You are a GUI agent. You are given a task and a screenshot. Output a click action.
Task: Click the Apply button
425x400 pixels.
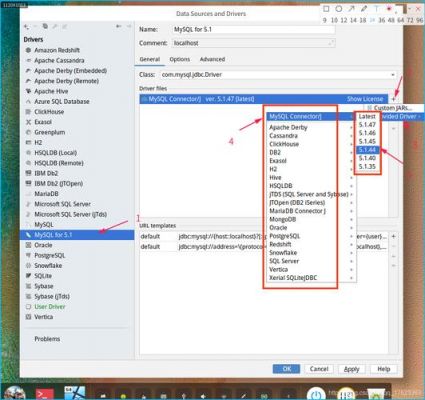tap(351, 369)
